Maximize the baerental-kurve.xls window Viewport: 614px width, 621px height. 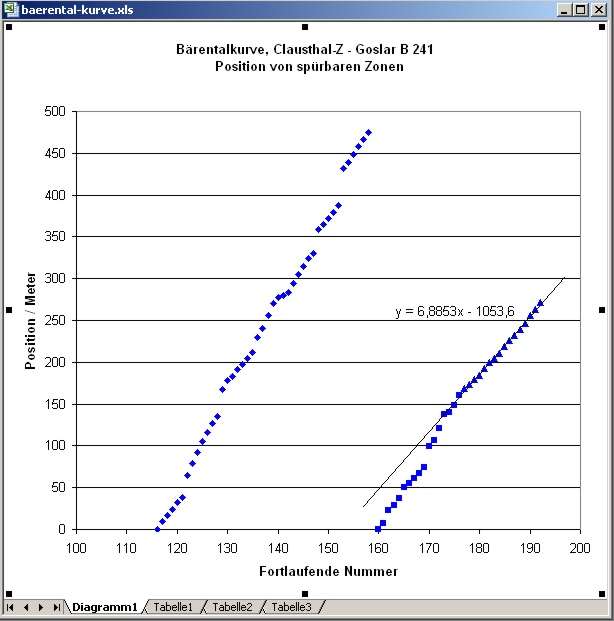[581, 10]
